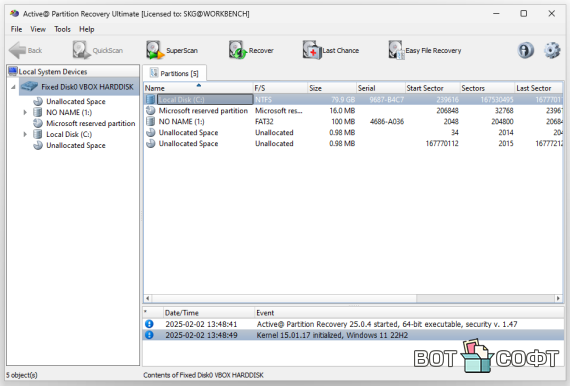The width and height of the screenshot is (570, 386).
Task: Sort by the Serial column header
Action: (x=381, y=88)
